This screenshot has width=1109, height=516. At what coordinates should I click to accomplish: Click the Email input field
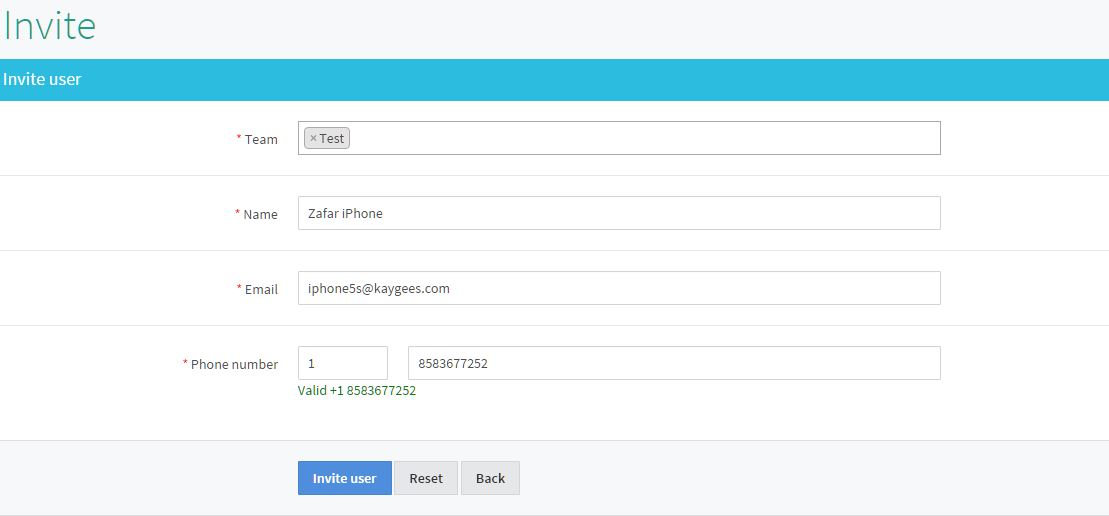pyautogui.click(x=619, y=288)
